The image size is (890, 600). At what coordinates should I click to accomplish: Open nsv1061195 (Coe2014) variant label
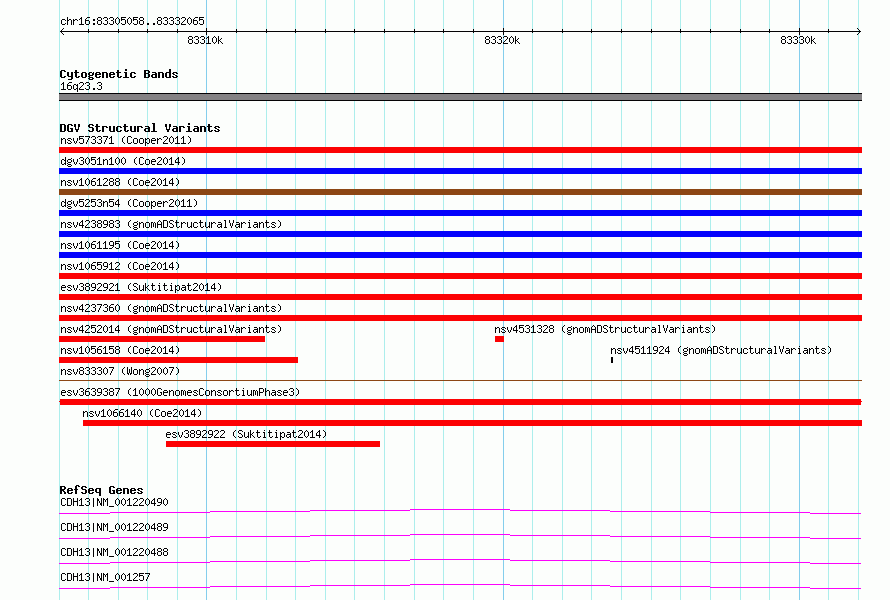point(120,245)
